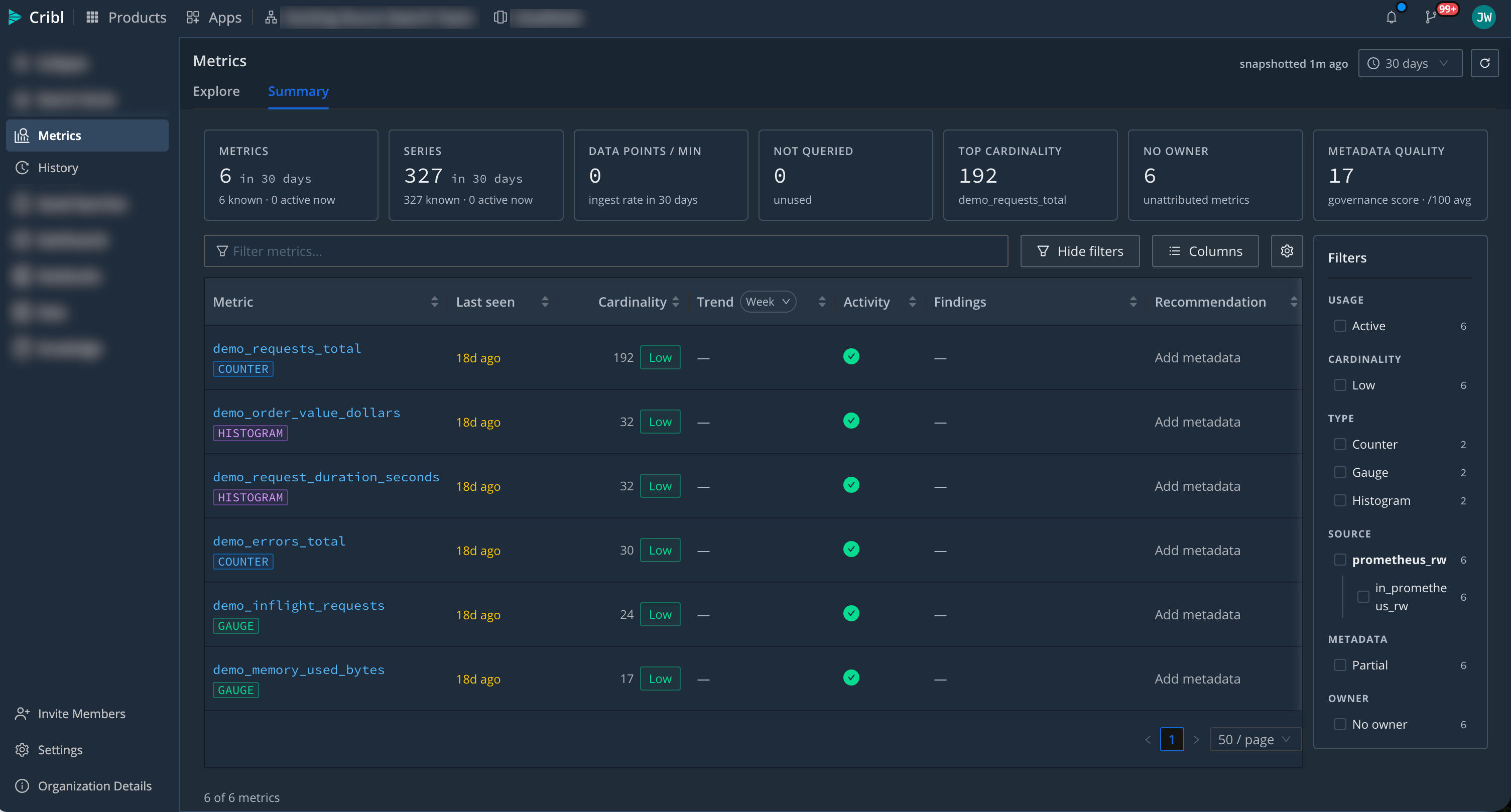
Task: Check the Histogram type filter
Action: (1340, 501)
